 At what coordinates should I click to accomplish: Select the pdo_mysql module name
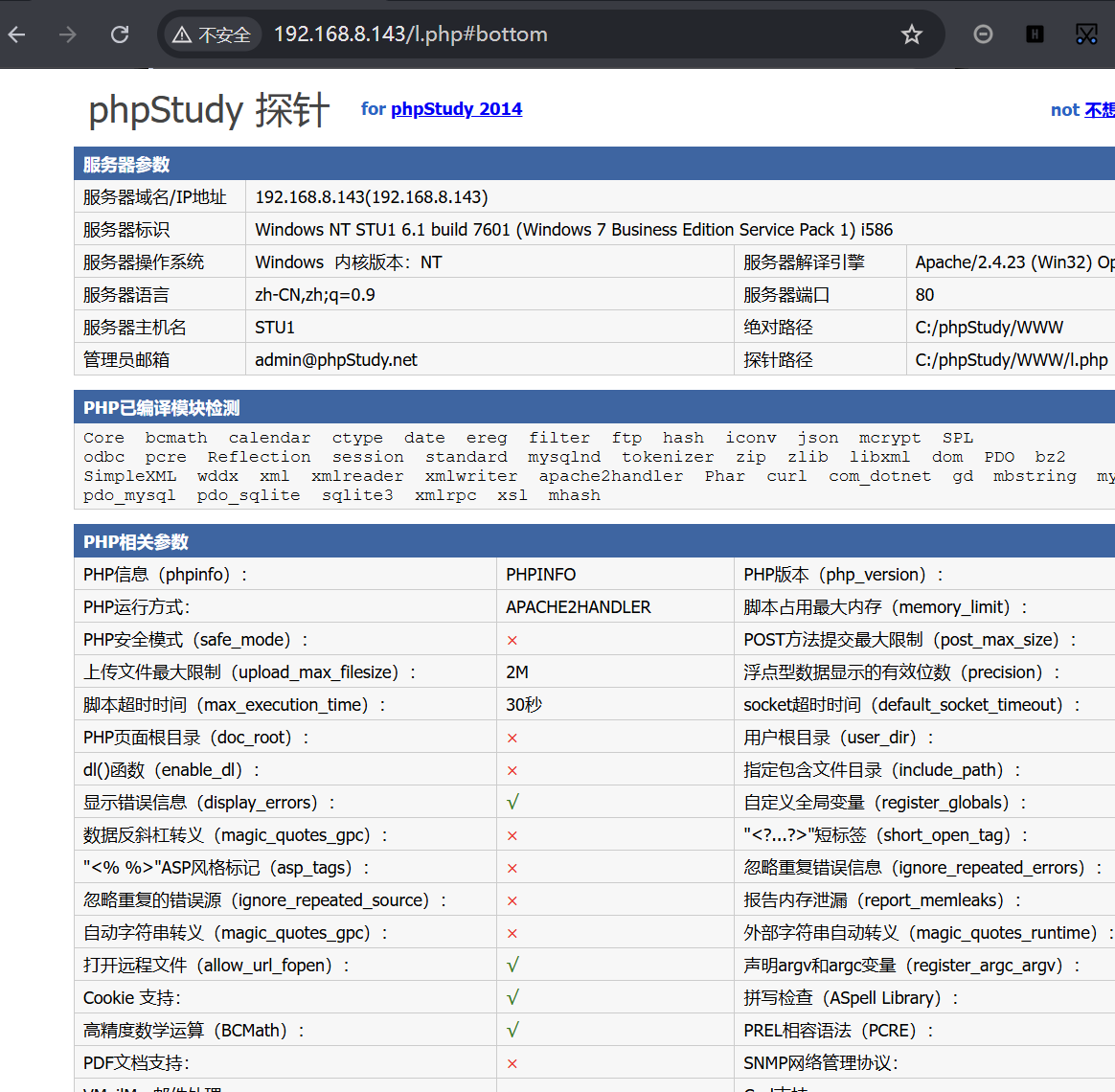tap(129, 495)
